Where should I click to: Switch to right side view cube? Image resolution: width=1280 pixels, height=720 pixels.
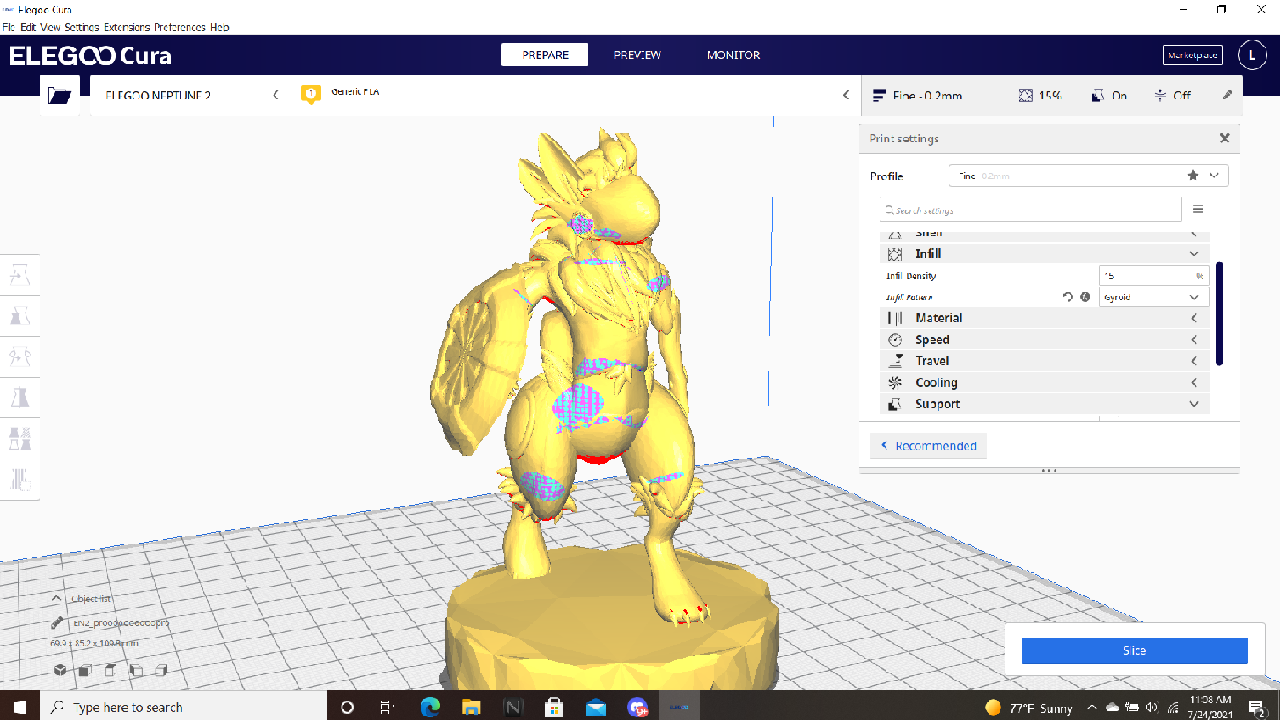[160, 670]
